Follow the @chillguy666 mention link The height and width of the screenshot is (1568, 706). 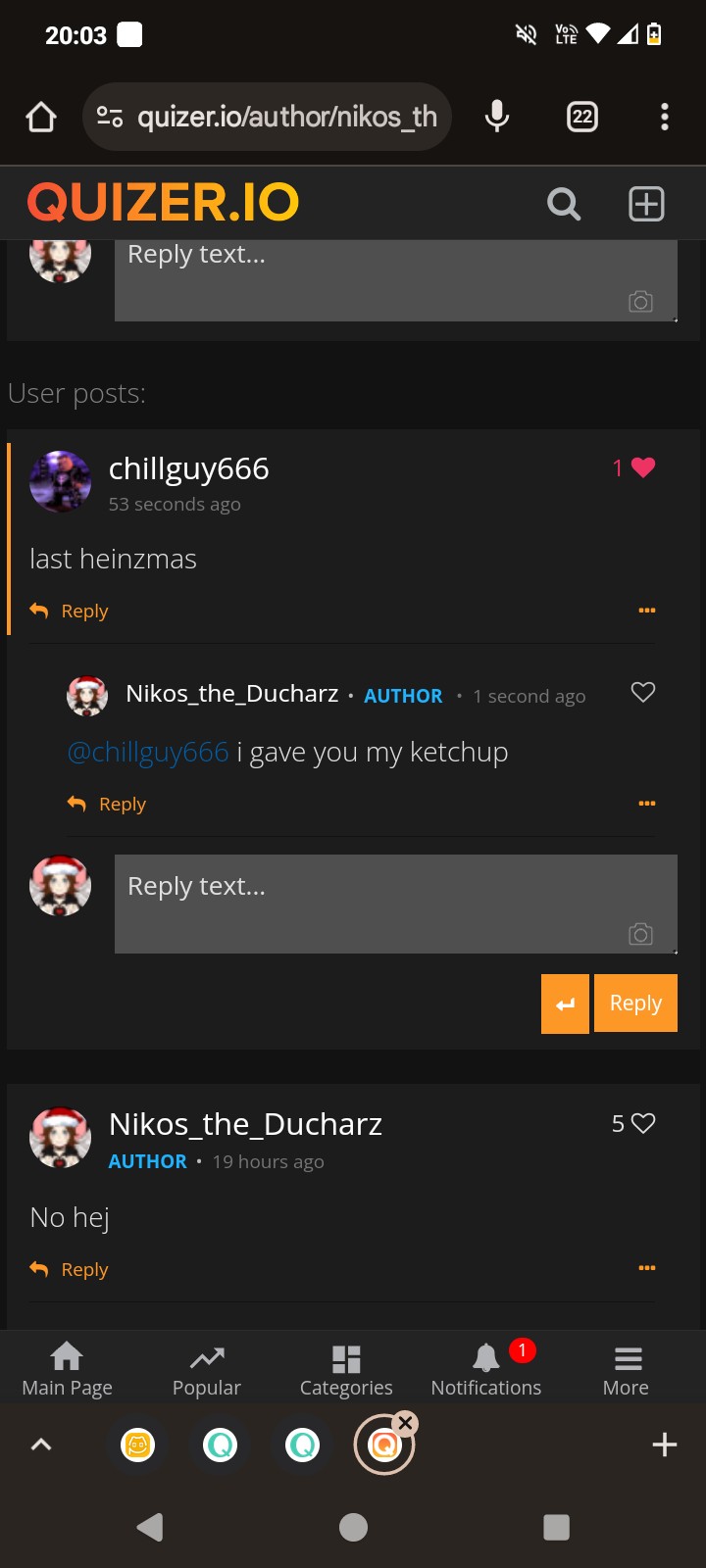tap(148, 753)
